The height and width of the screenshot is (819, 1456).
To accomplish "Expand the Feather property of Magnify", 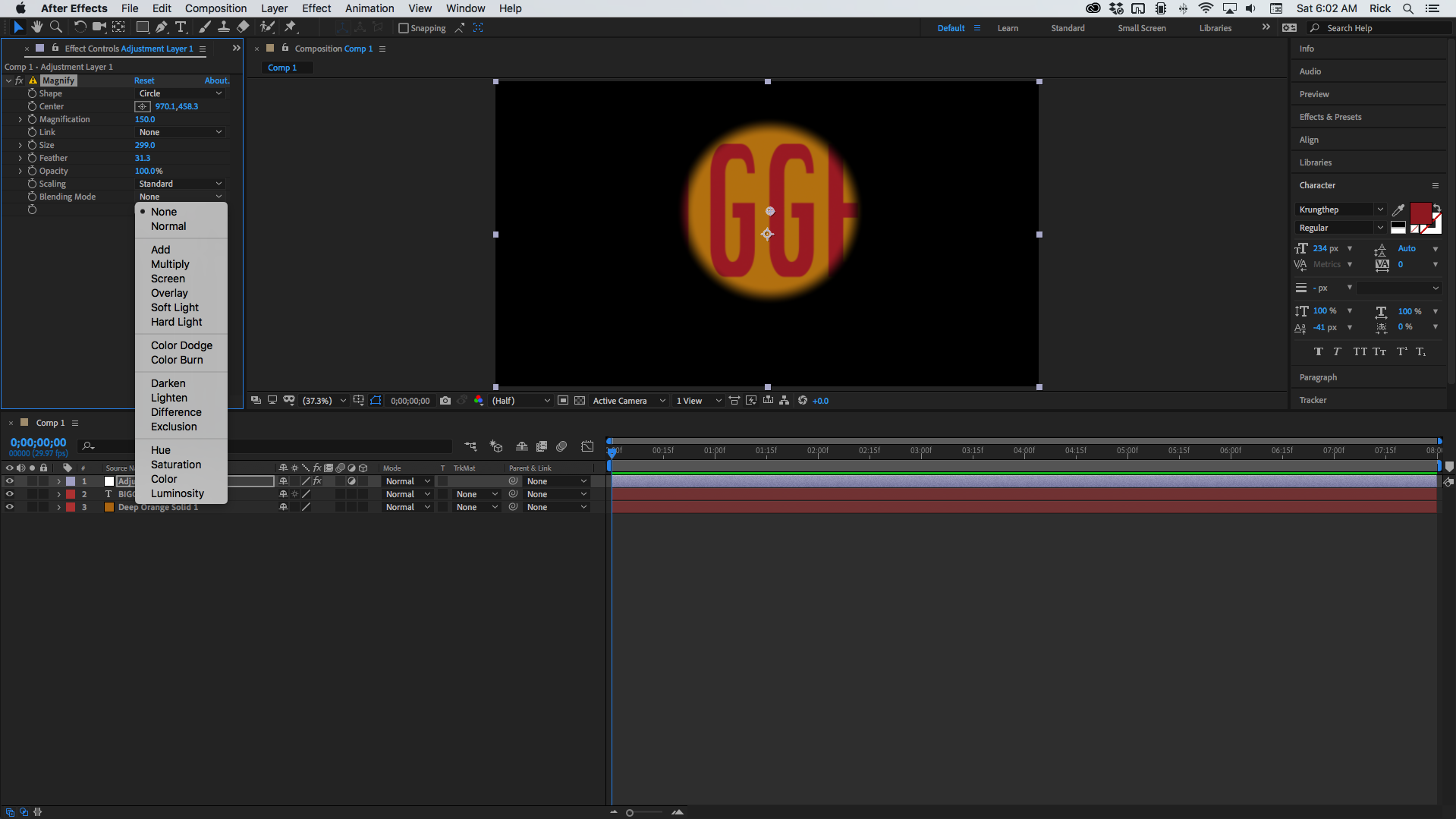I will point(20,158).
